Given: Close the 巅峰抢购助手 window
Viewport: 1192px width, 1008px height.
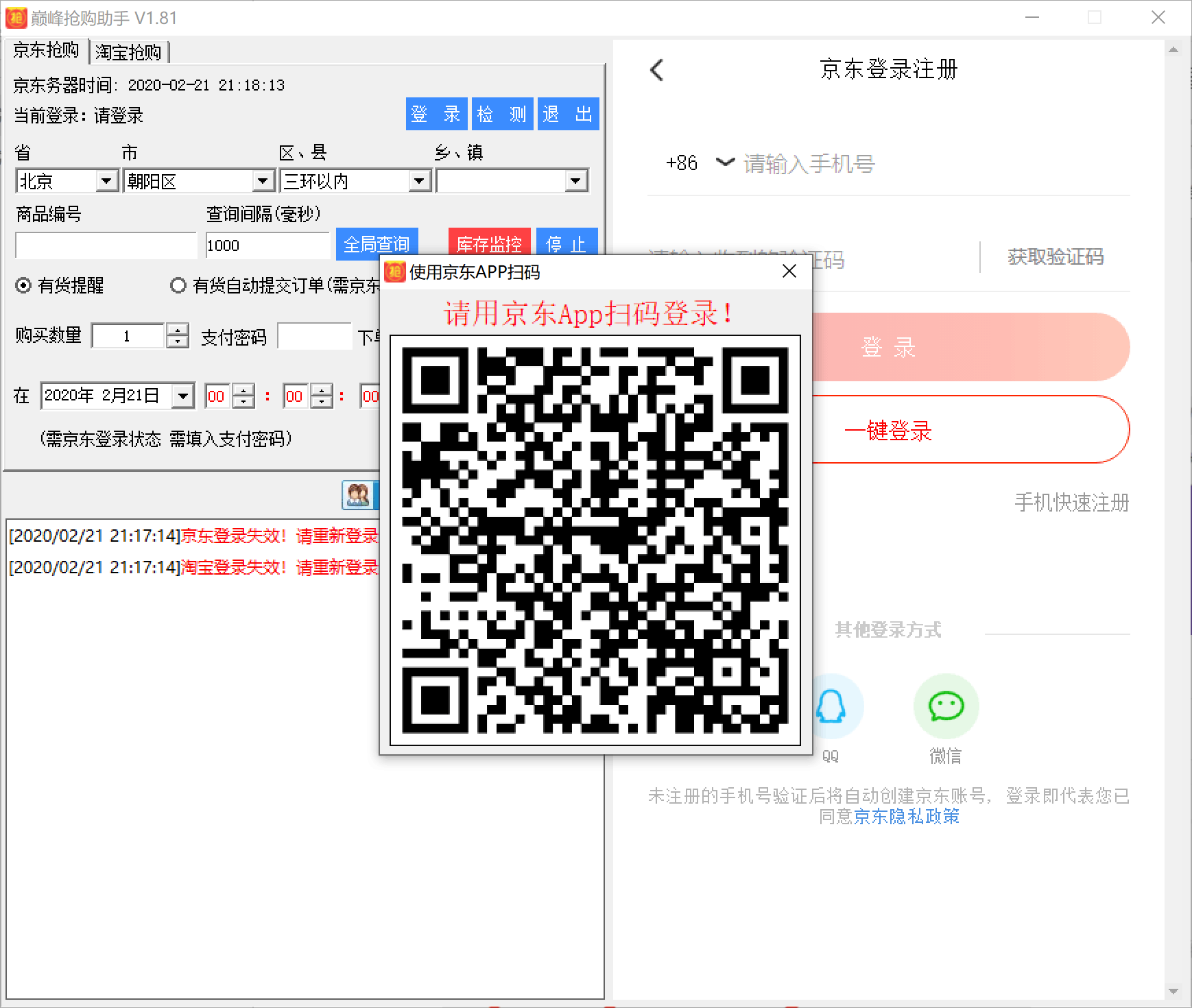Looking at the screenshot, I should (x=1158, y=17).
